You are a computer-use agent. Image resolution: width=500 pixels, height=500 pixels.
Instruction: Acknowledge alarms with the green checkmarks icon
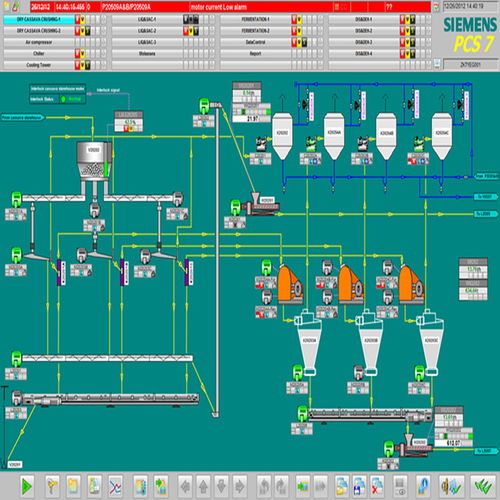(x=483, y=486)
